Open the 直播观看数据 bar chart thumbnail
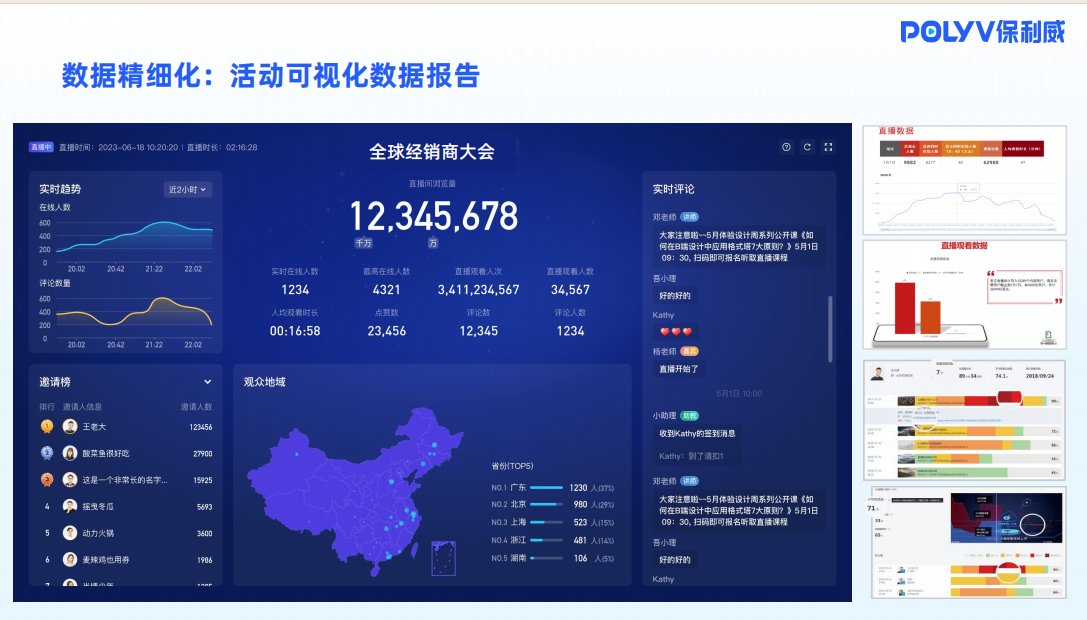 pos(964,294)
